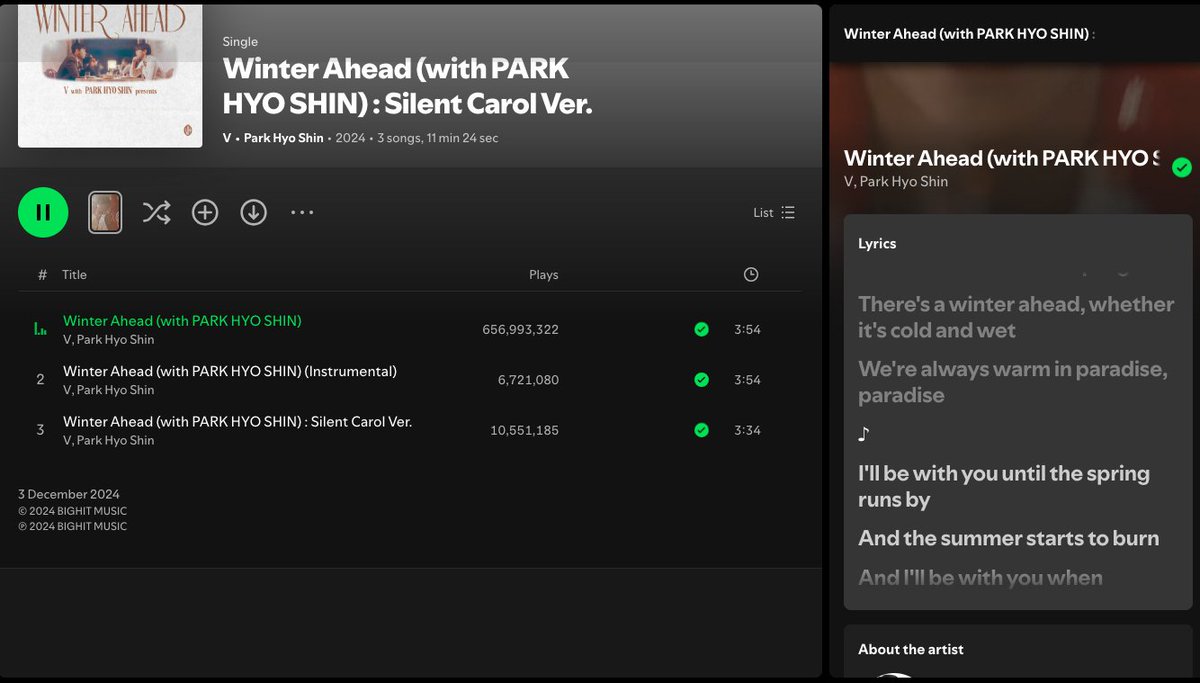Enable shuffle for this single
The image size is (1200, 683).
click(156, 212)
